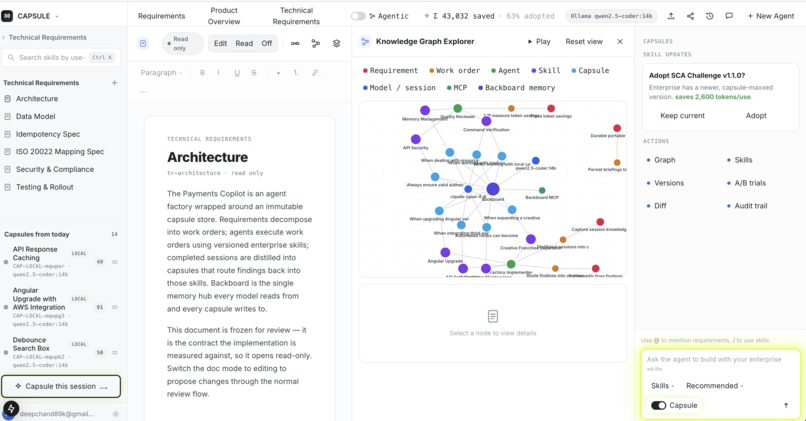Open the Recommended dropdown
The width and height of the screenshot is (806, 421).
point(715,386)
